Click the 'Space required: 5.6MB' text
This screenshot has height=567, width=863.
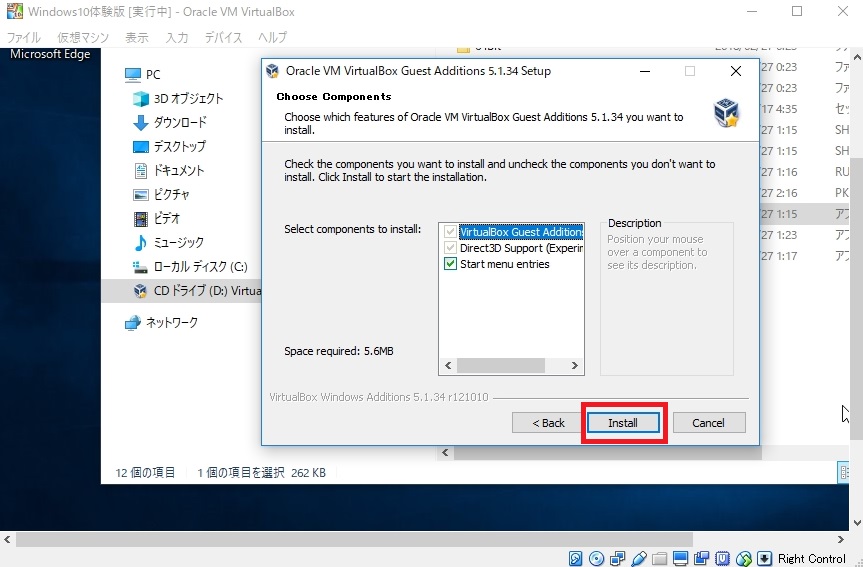point(339,351)
